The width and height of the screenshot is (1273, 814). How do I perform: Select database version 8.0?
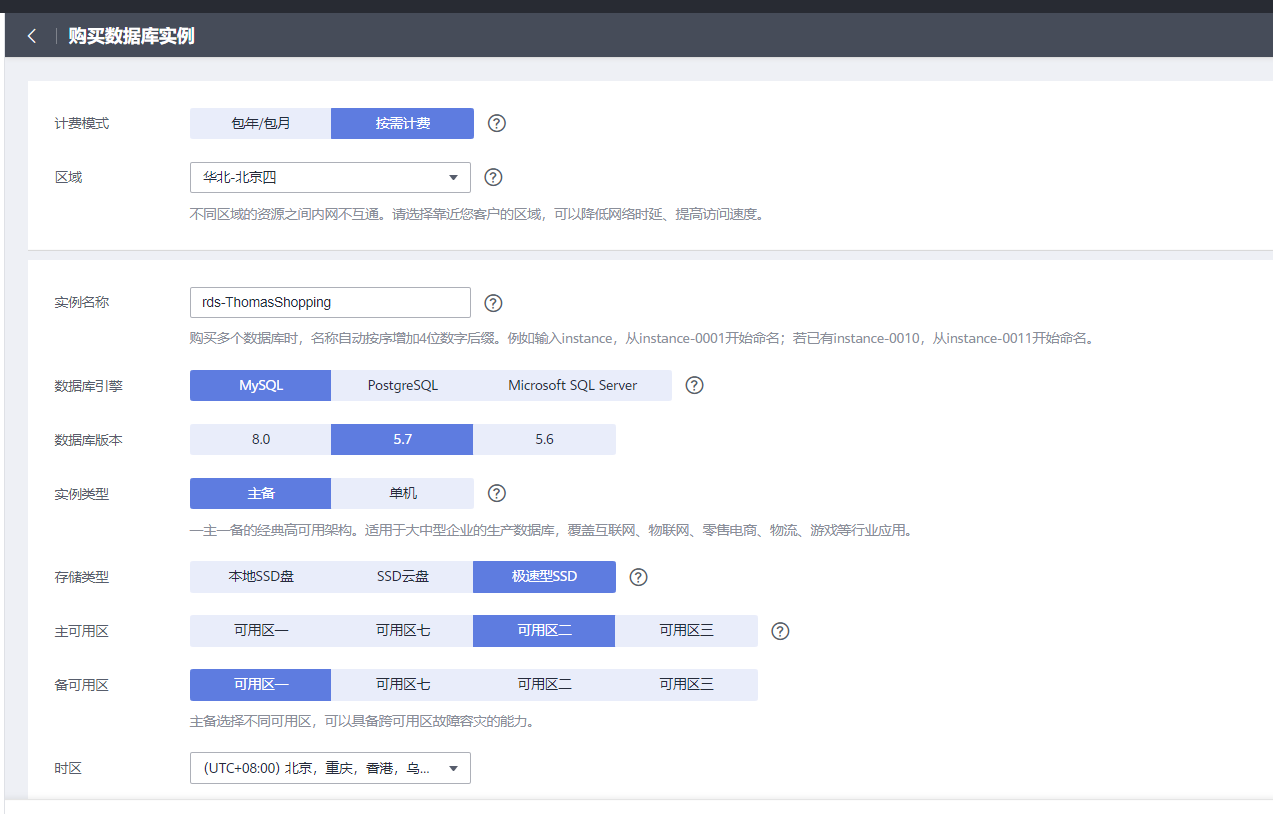tap(260, 439)
